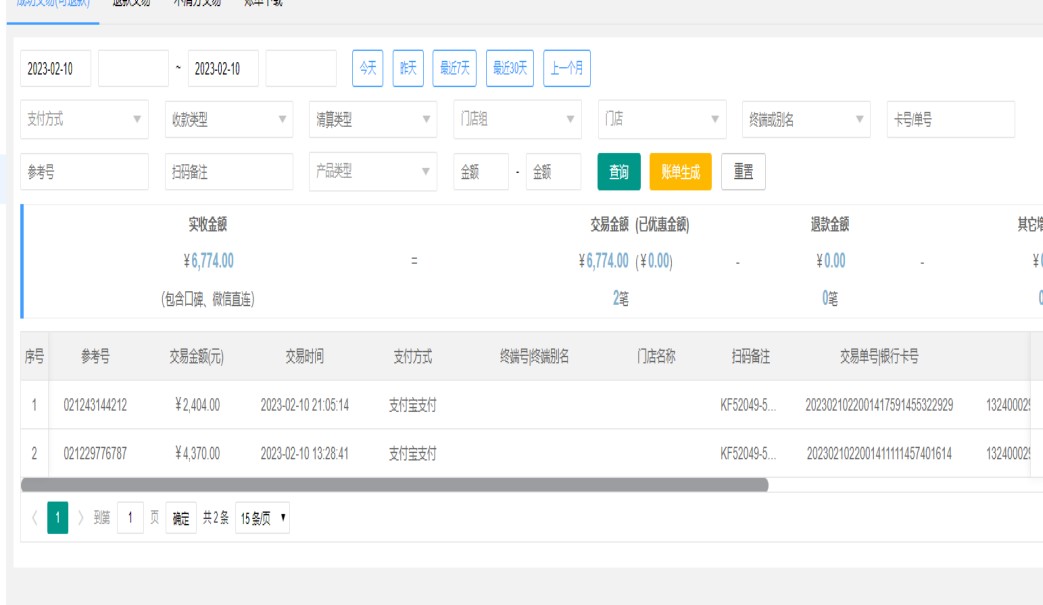Choose the 最近7天 date range shortcut
The height and width of the screenshot is (605, 1043).
pos(454,68)
